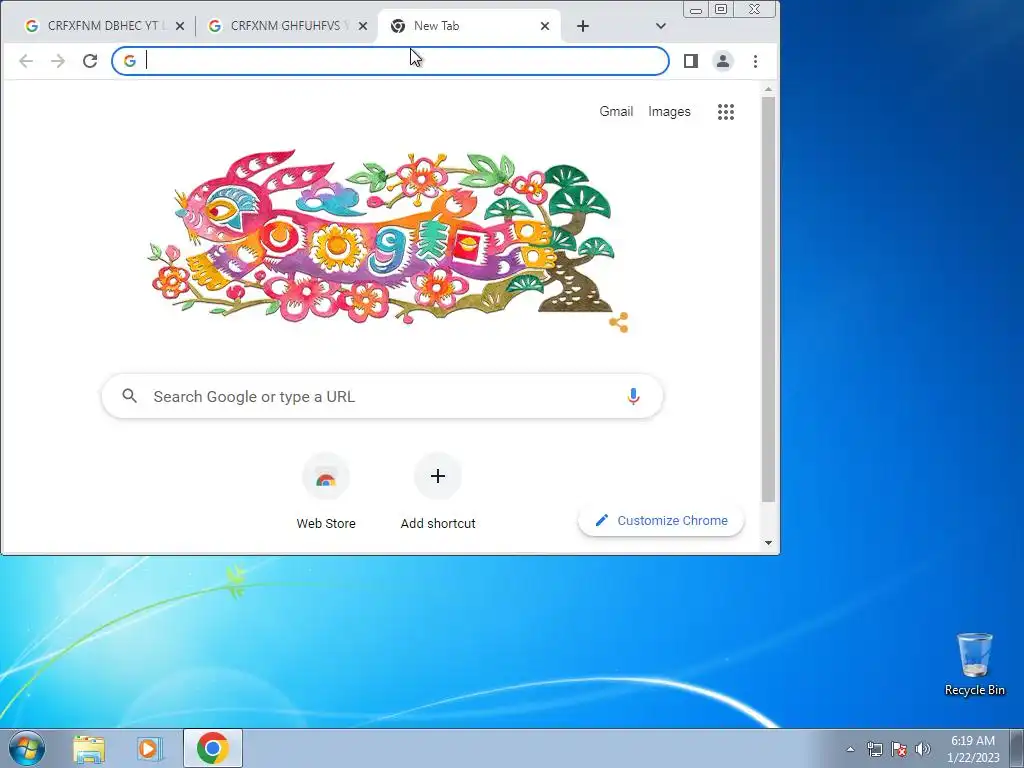Open the volume speaker tray icon
The width and height of the screenshot is (1024, 768).
point(923,749)
